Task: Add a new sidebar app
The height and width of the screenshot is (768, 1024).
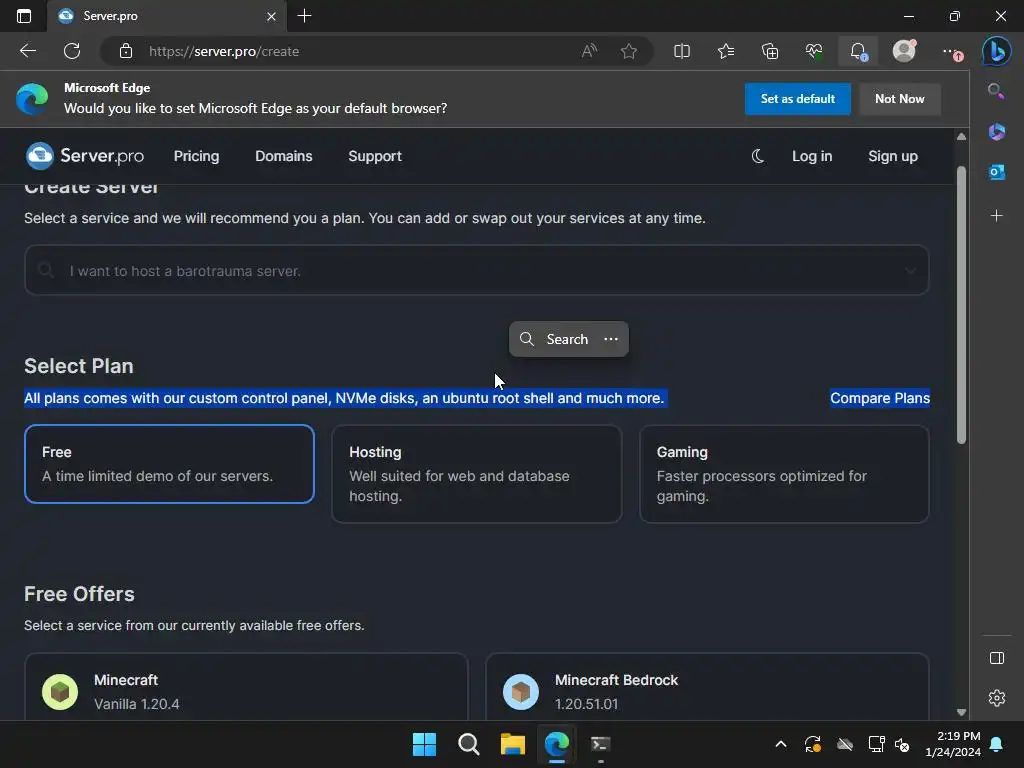Action: pyautogui.click(x=997, y=216)
